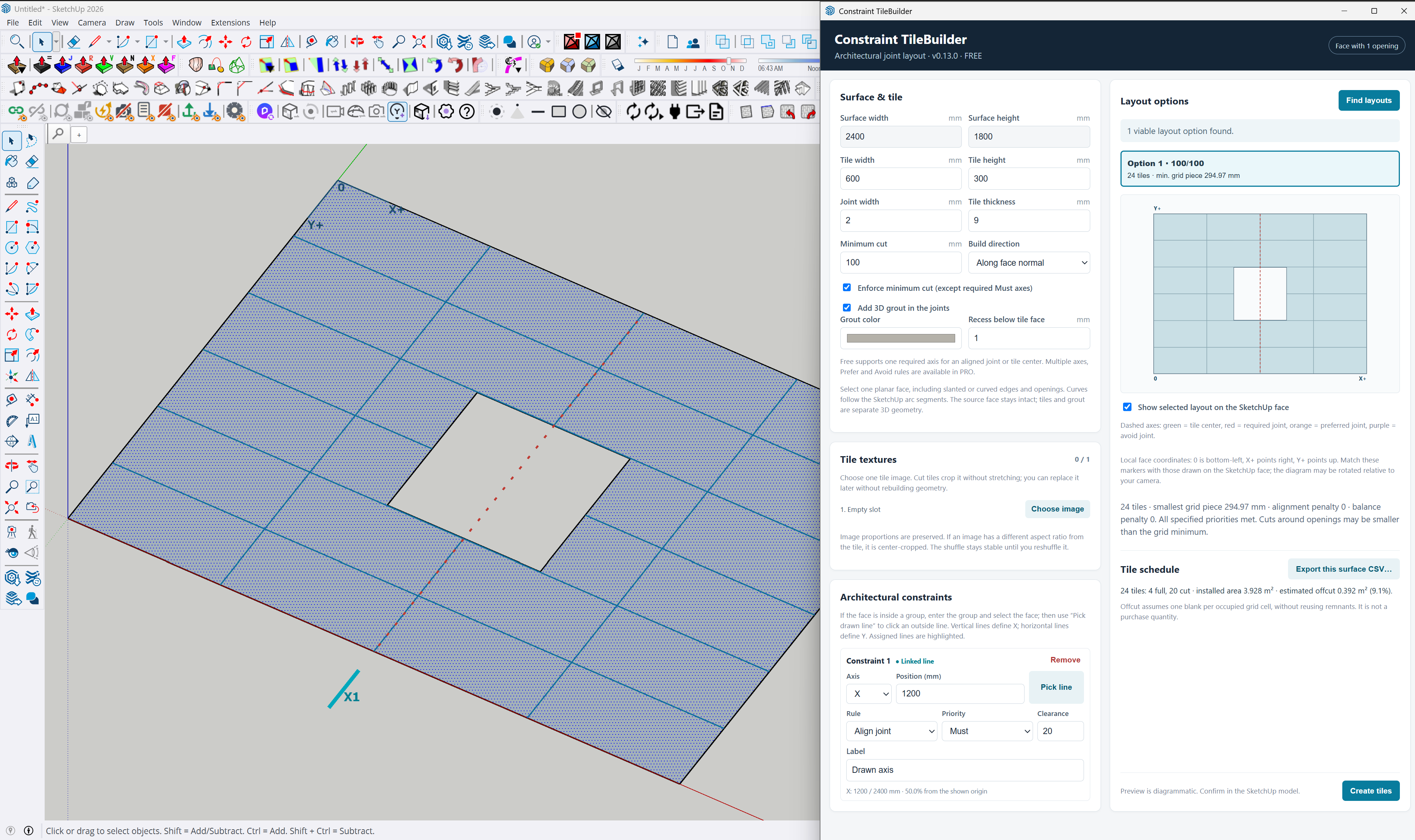The width and height of the screenshot is (1415, 840).
Task: Toggle Show selected layout on SketchUp face
Action: 1127,407
